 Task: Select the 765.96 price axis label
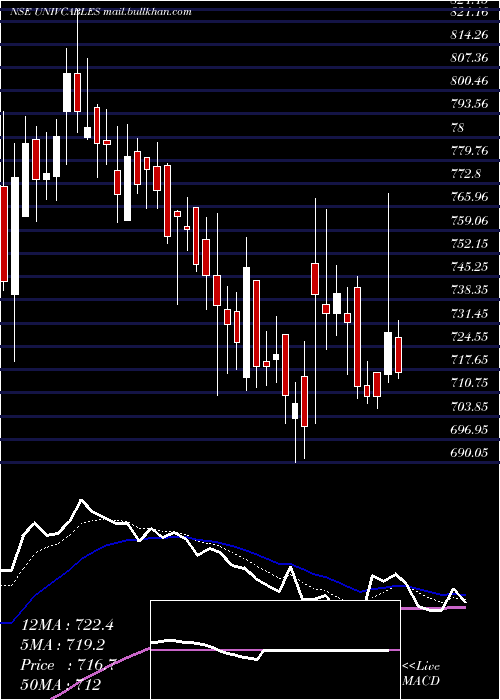[469, 197]
